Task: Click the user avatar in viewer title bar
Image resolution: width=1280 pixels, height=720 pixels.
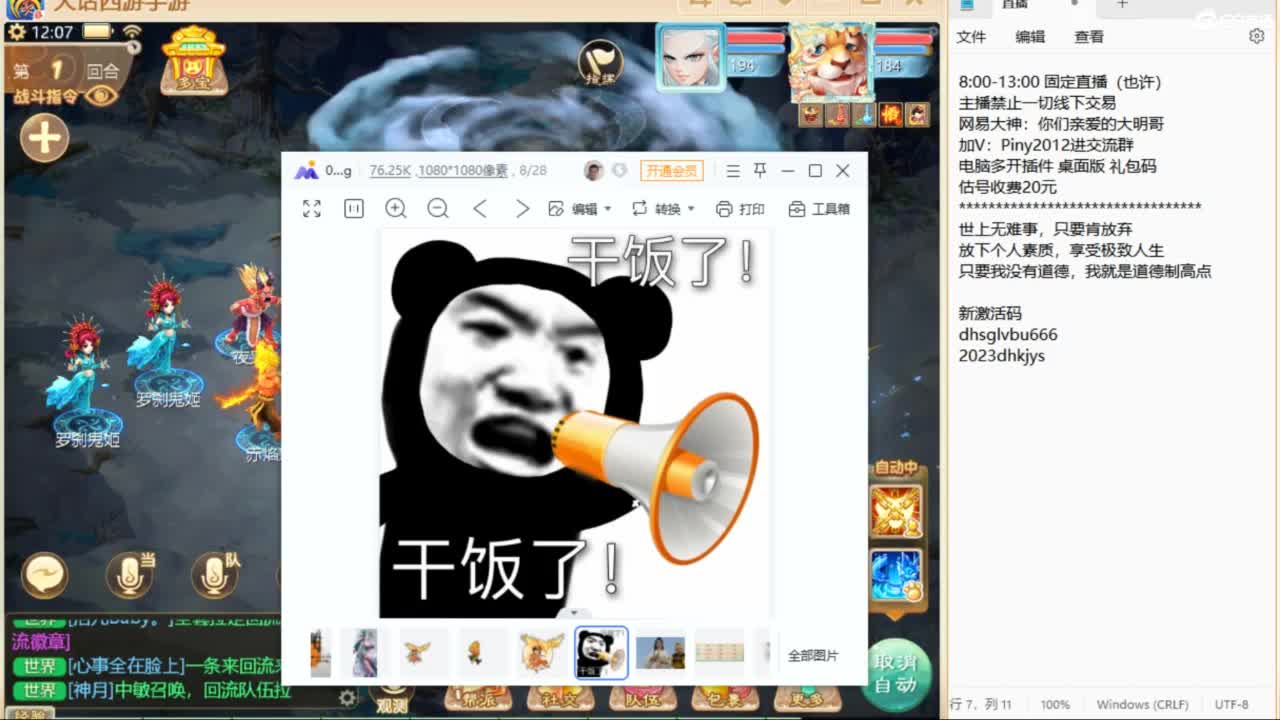Action: 594,171
